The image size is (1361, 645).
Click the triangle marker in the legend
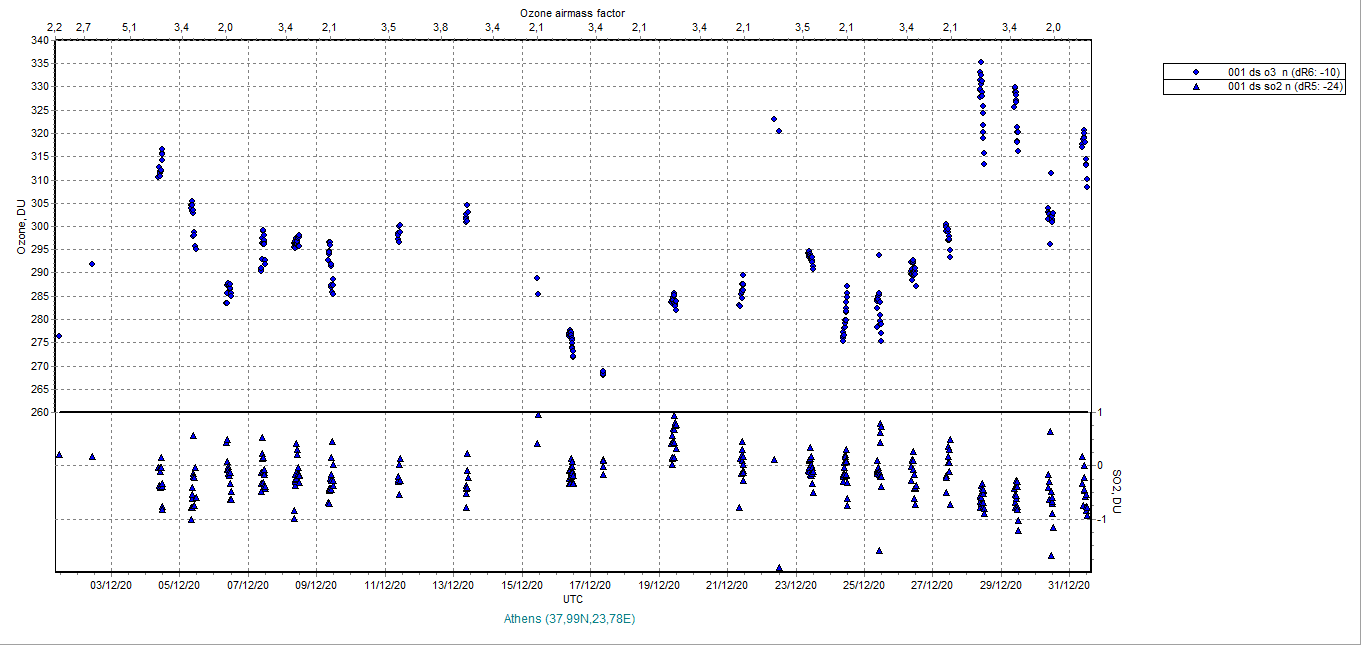1195,87
